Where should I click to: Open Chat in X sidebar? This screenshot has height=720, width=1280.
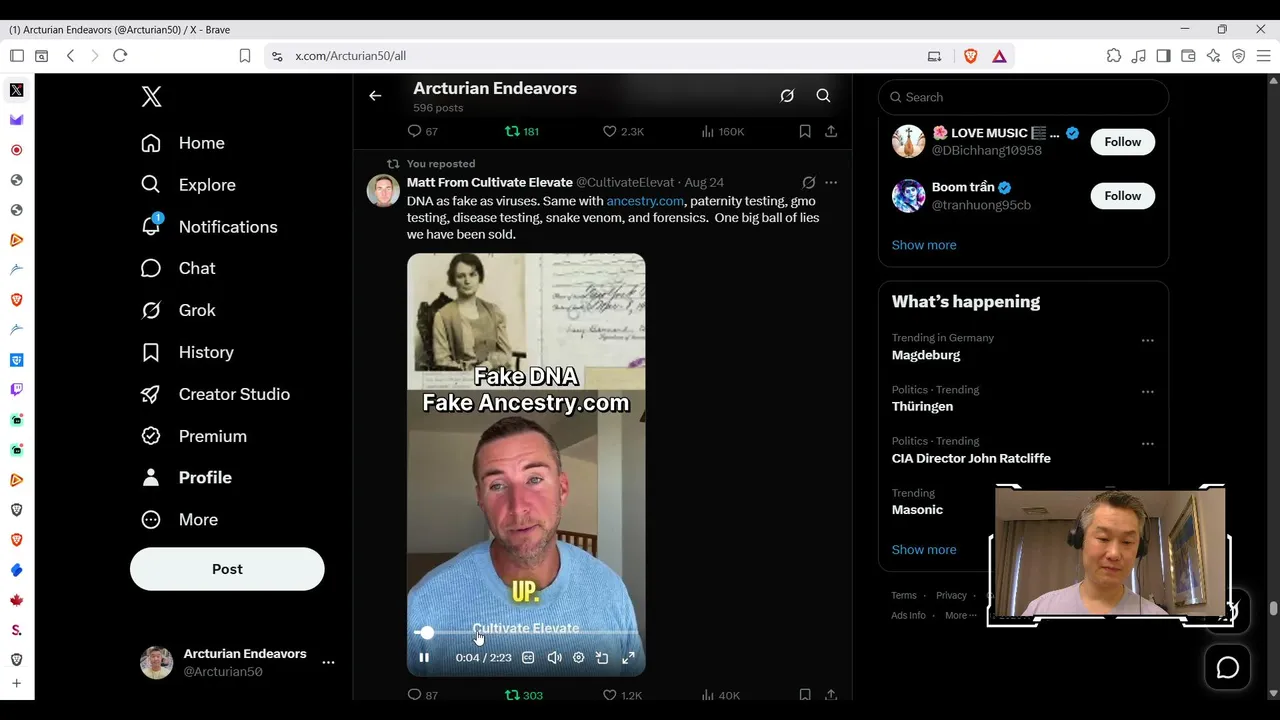coord(178,268)
